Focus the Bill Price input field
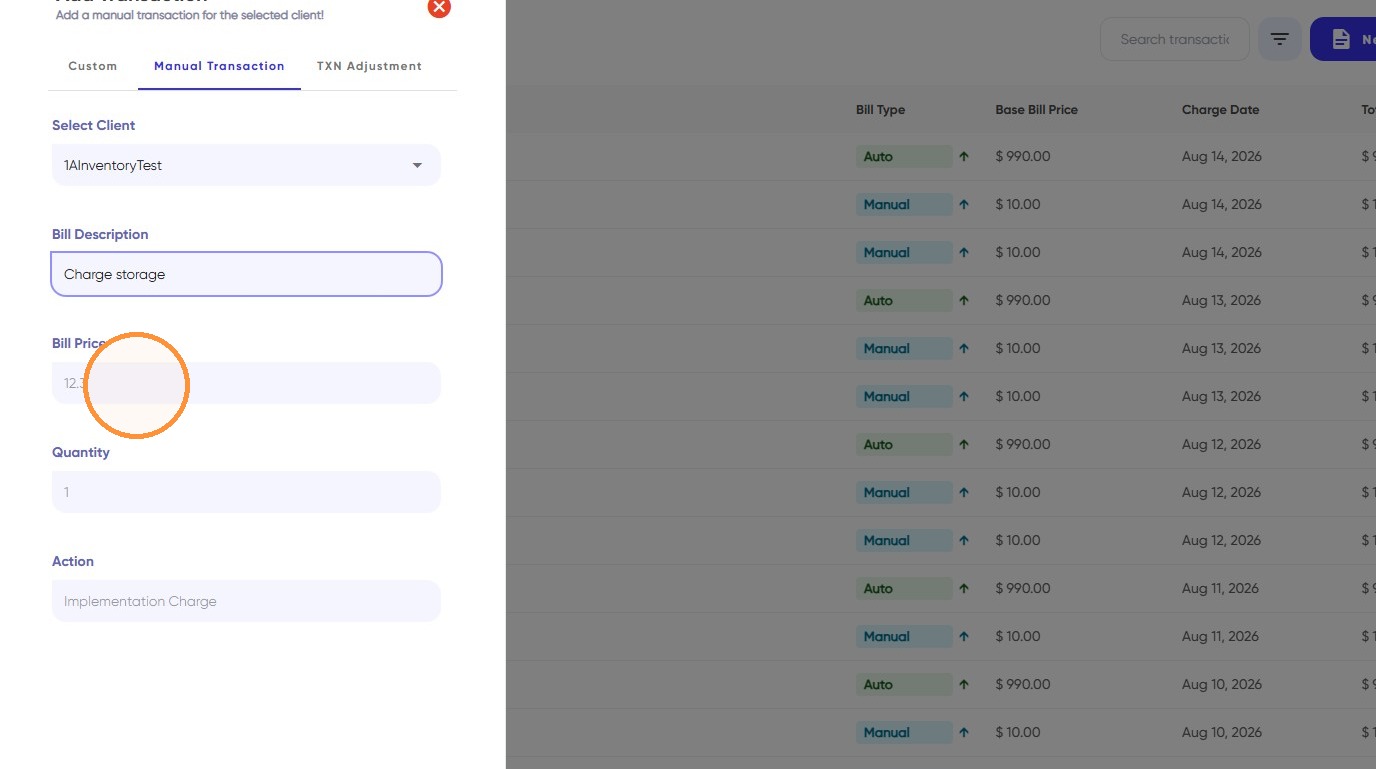Screen dimensions: 1376x769 pos(246,383)
